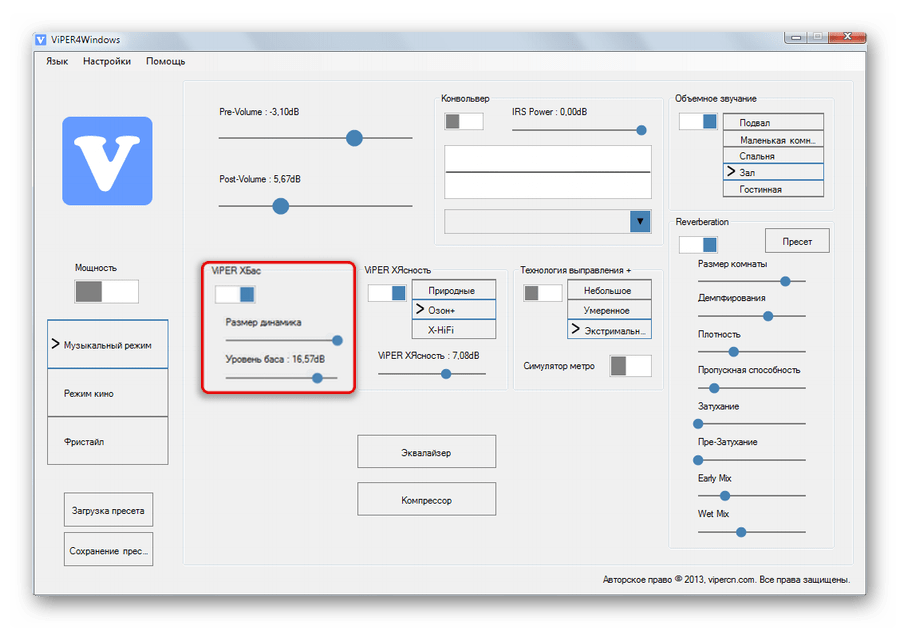Expand the Конвольвер dropdown arrow
Screen dimensions: 900x629
(x=640, y=222)
